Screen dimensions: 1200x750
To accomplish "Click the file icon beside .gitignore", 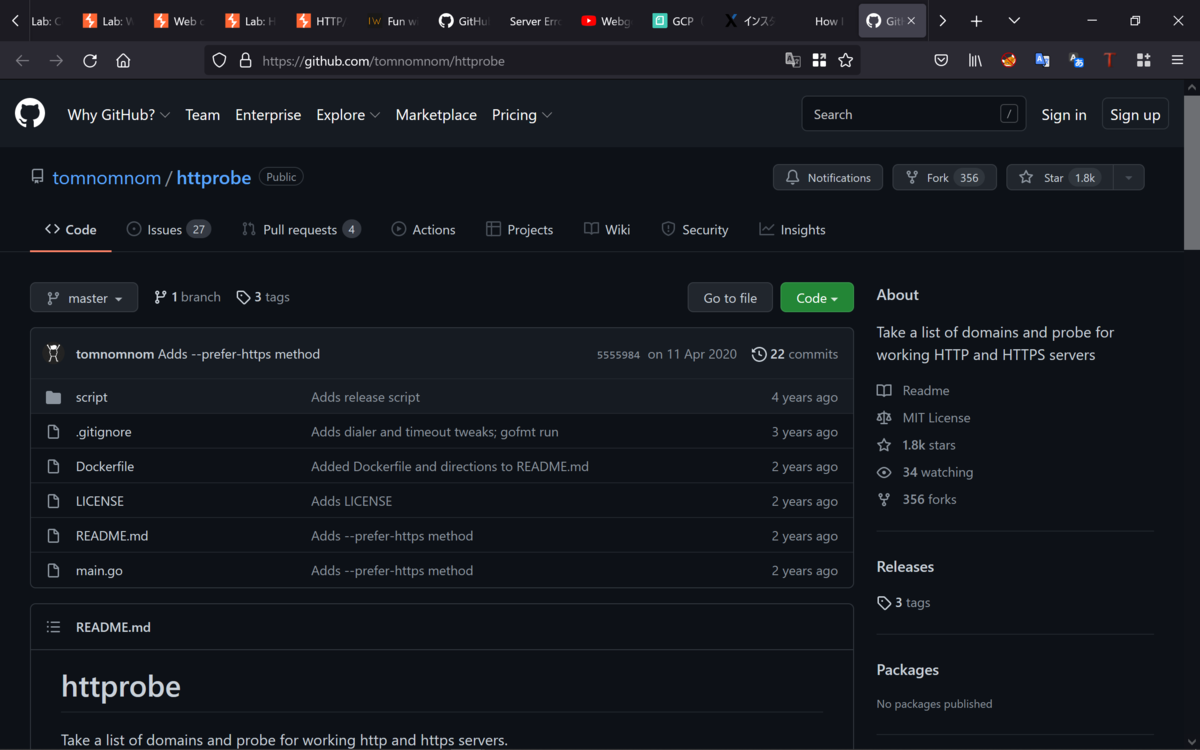I will tap(54, 432).
